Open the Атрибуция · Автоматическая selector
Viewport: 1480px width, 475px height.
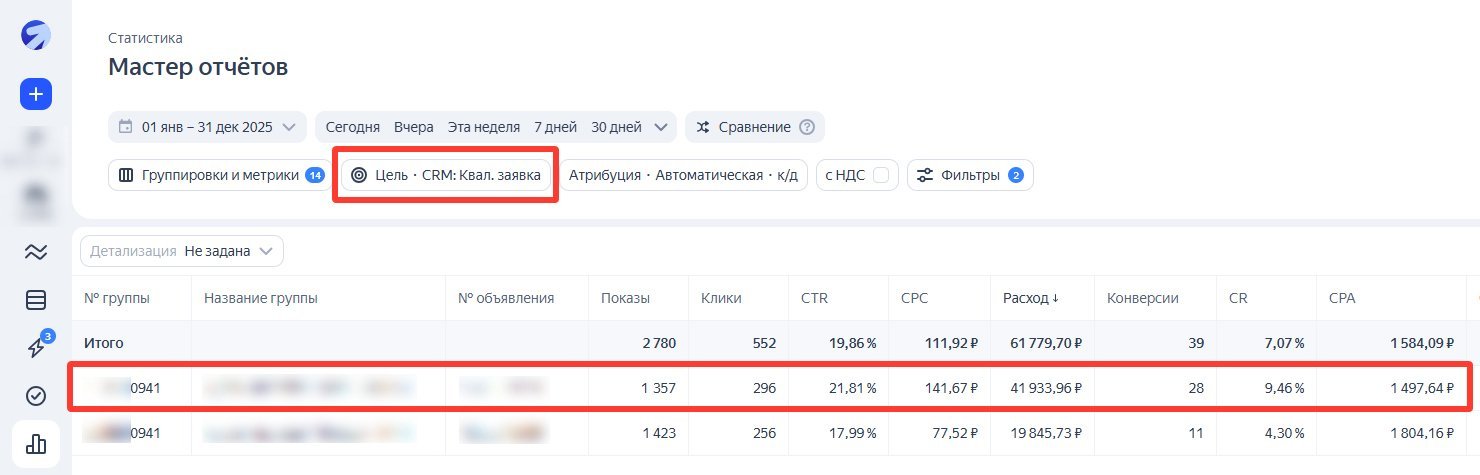pos(683,175)
